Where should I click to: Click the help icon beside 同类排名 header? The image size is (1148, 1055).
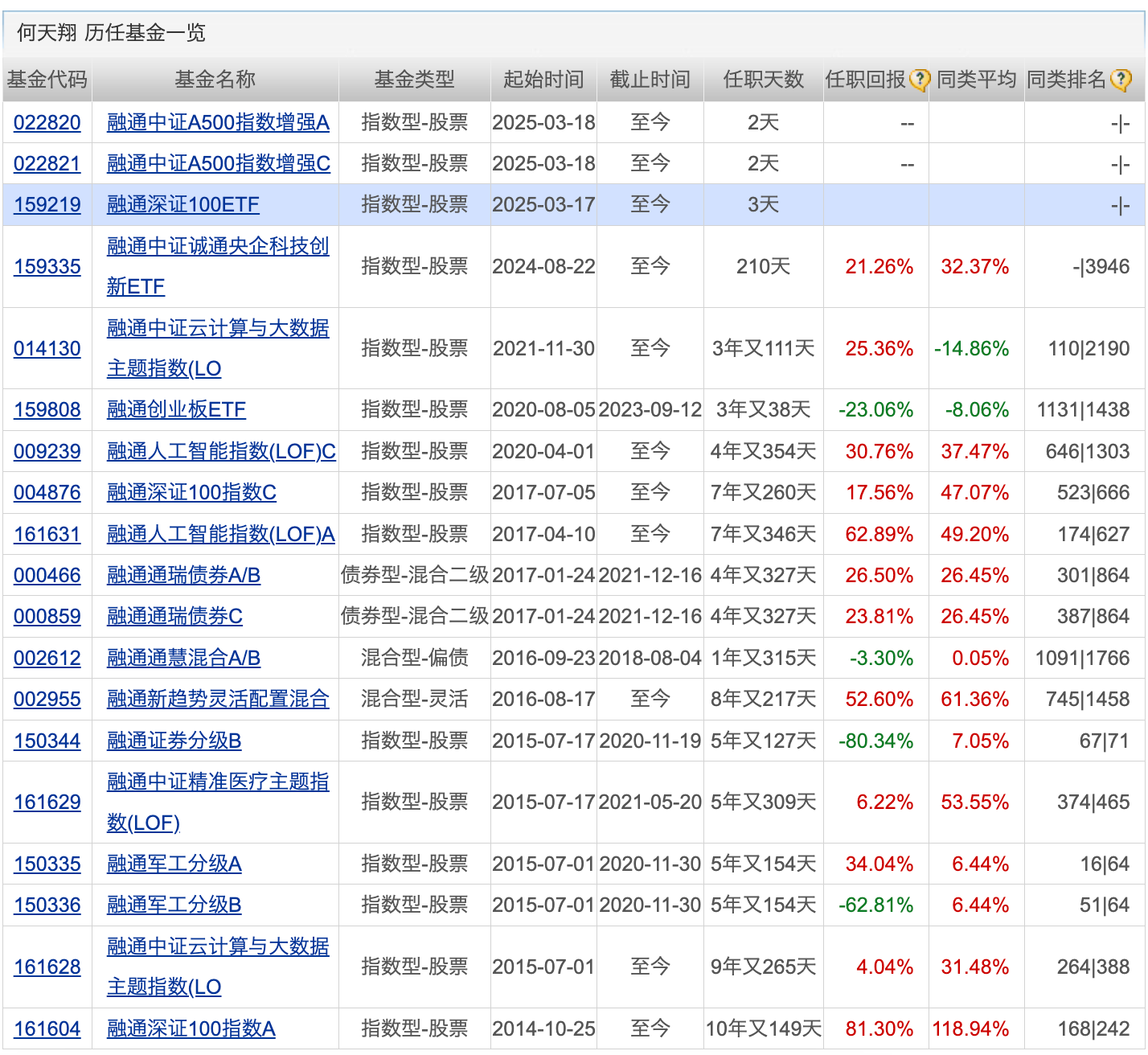[1121, 80]
